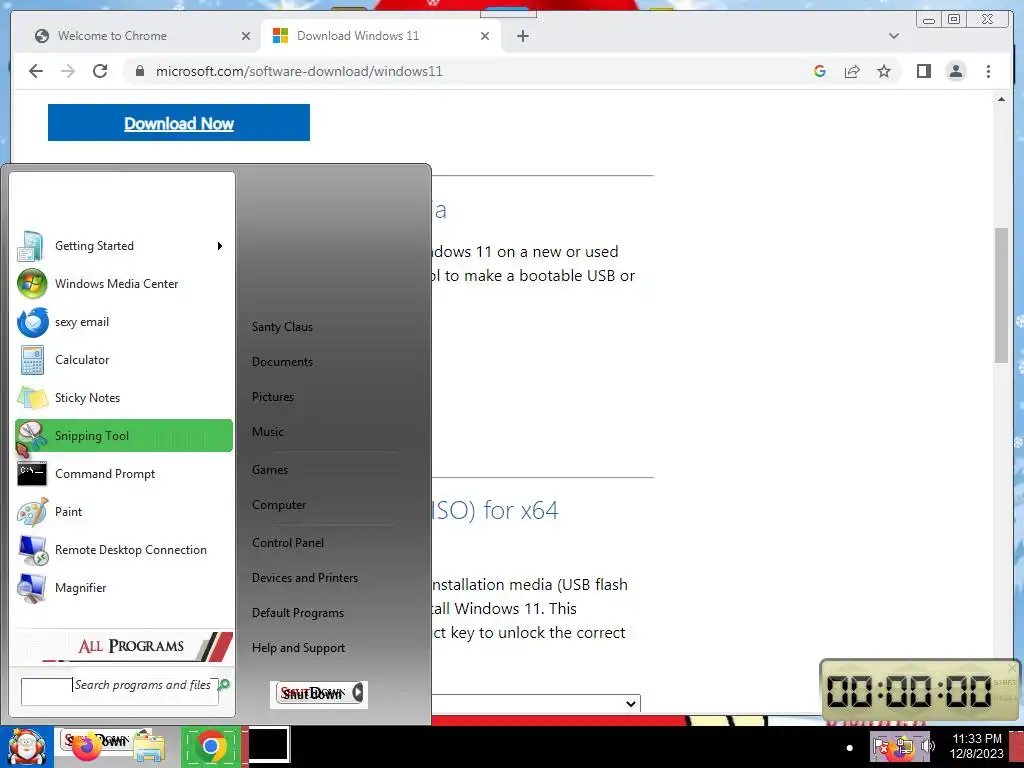Open Firefox from the taskbar
Viewport: 1024px width, 768px height.
click(x=87, y=747)
